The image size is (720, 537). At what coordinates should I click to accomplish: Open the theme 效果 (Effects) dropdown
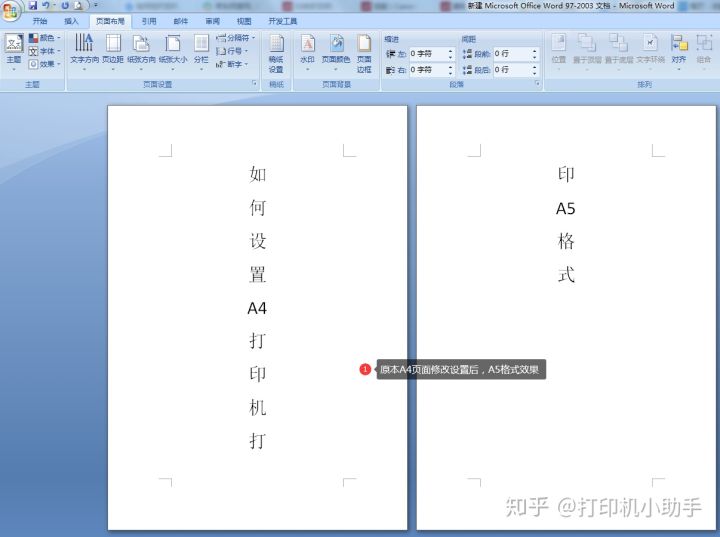[x=45, y=64]
